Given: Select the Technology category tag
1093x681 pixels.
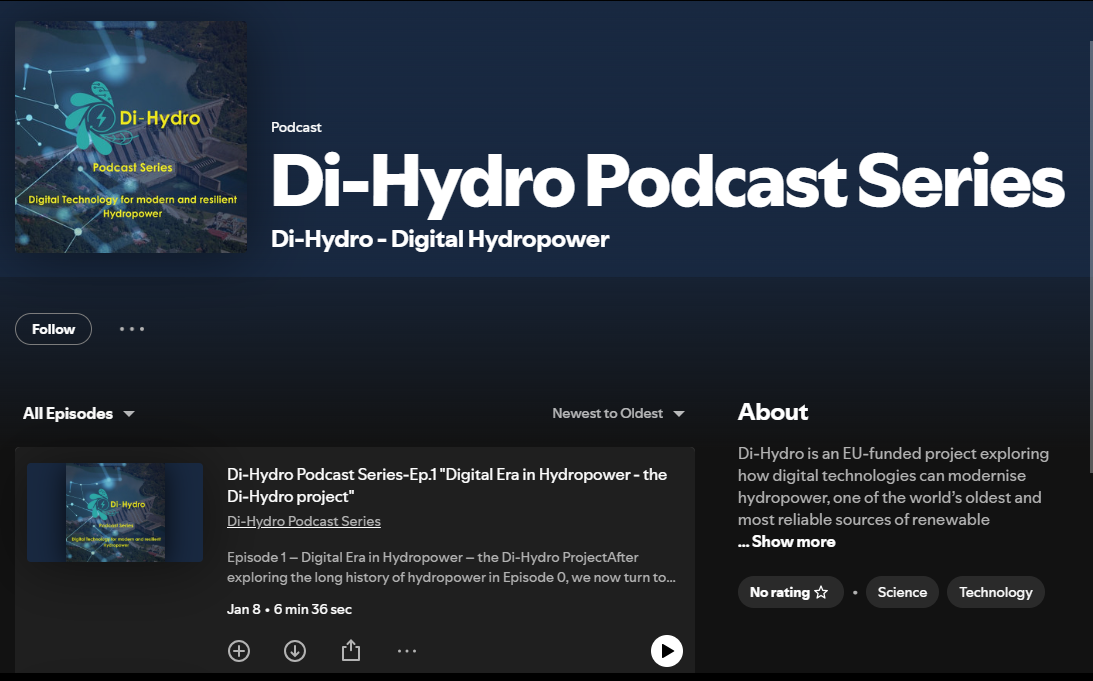Looking at the screenshot, I should [x=995, y=592].
